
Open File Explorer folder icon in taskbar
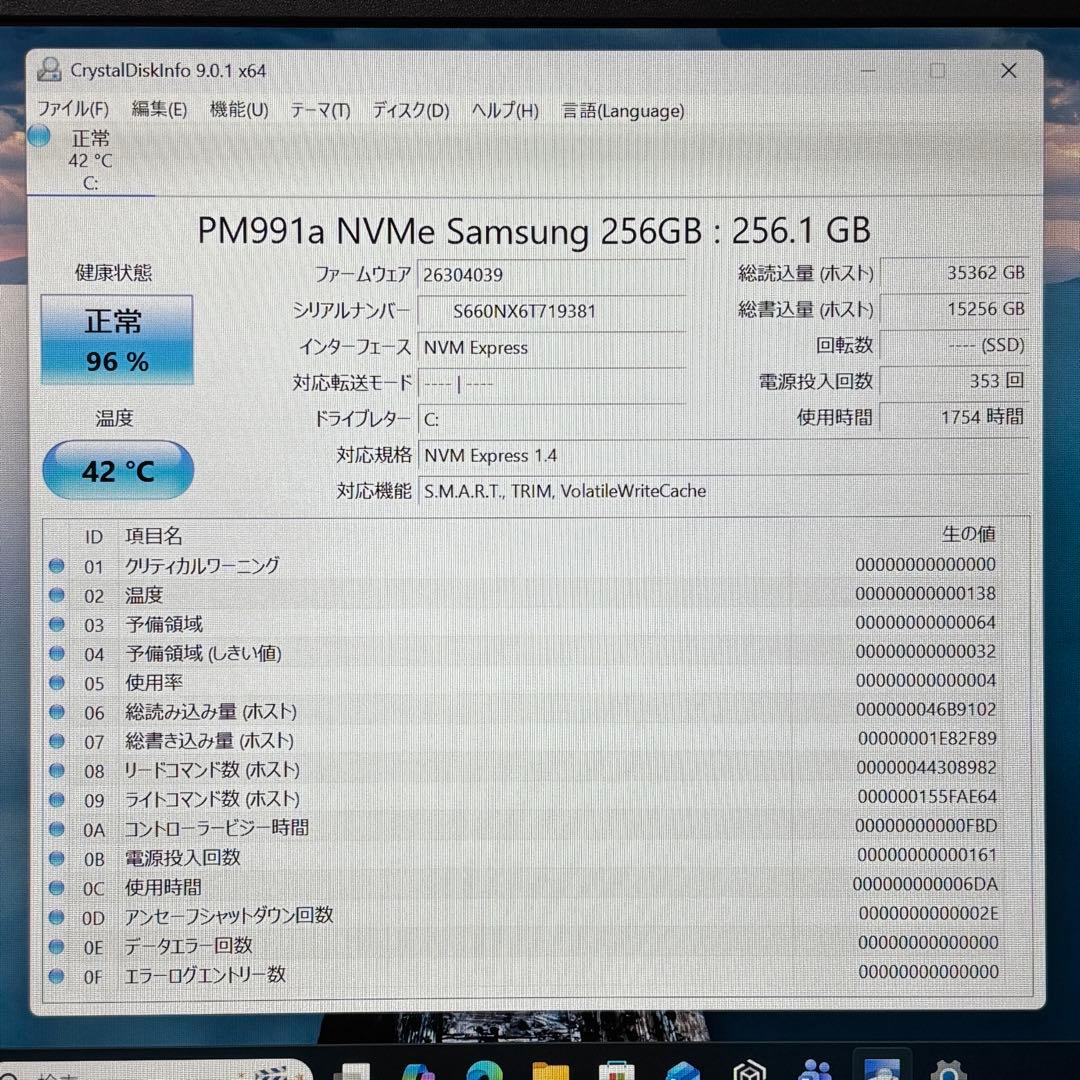[x=550, y=1070]
